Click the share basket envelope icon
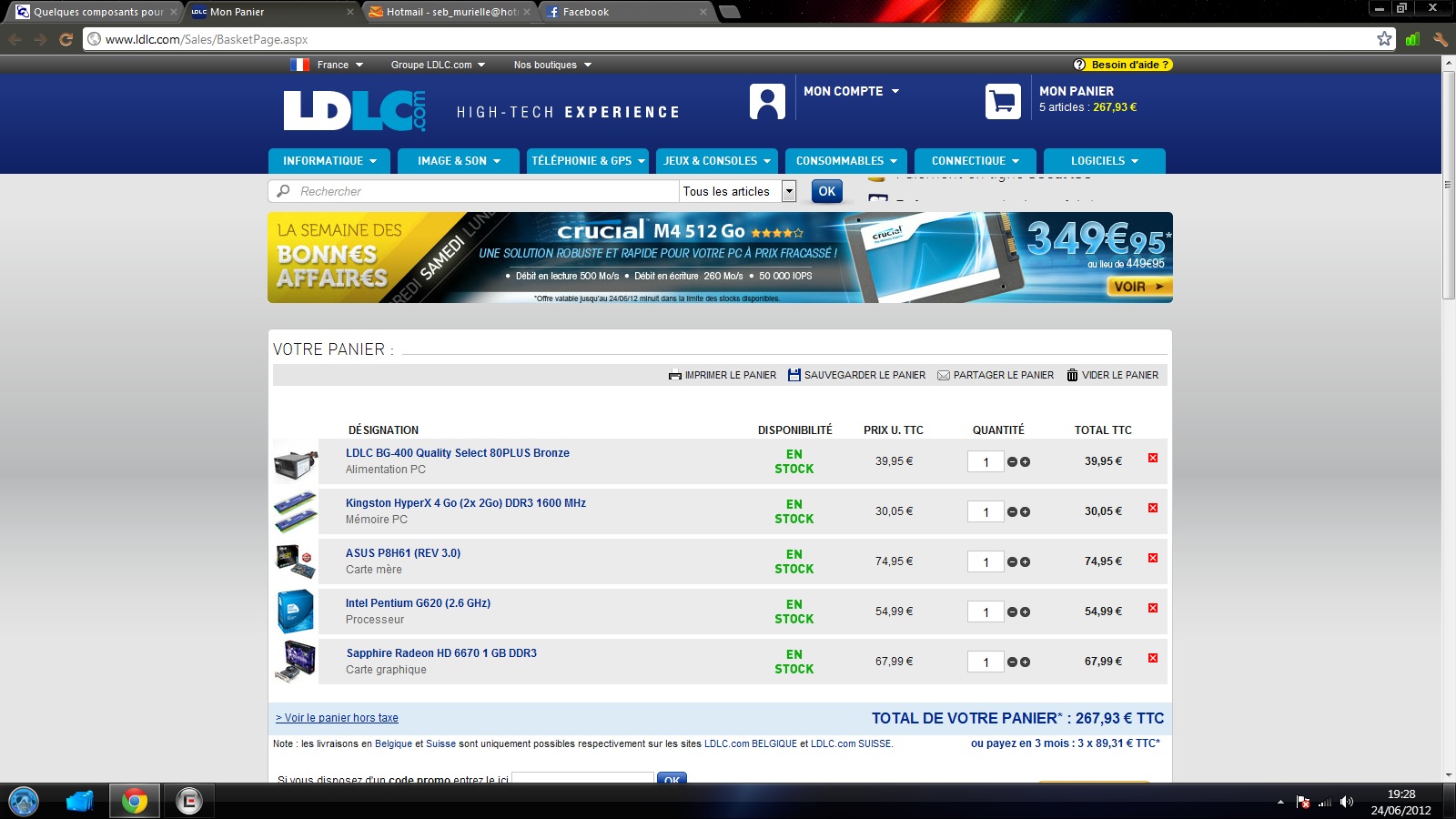This screenshot has width=1456, height=819. pos(944,375)
